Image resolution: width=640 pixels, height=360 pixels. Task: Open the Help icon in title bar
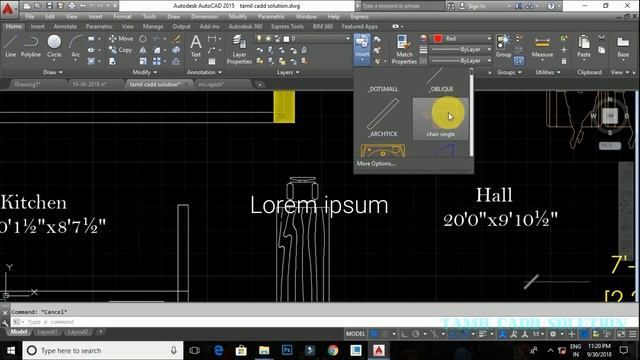tap(551, 6)
